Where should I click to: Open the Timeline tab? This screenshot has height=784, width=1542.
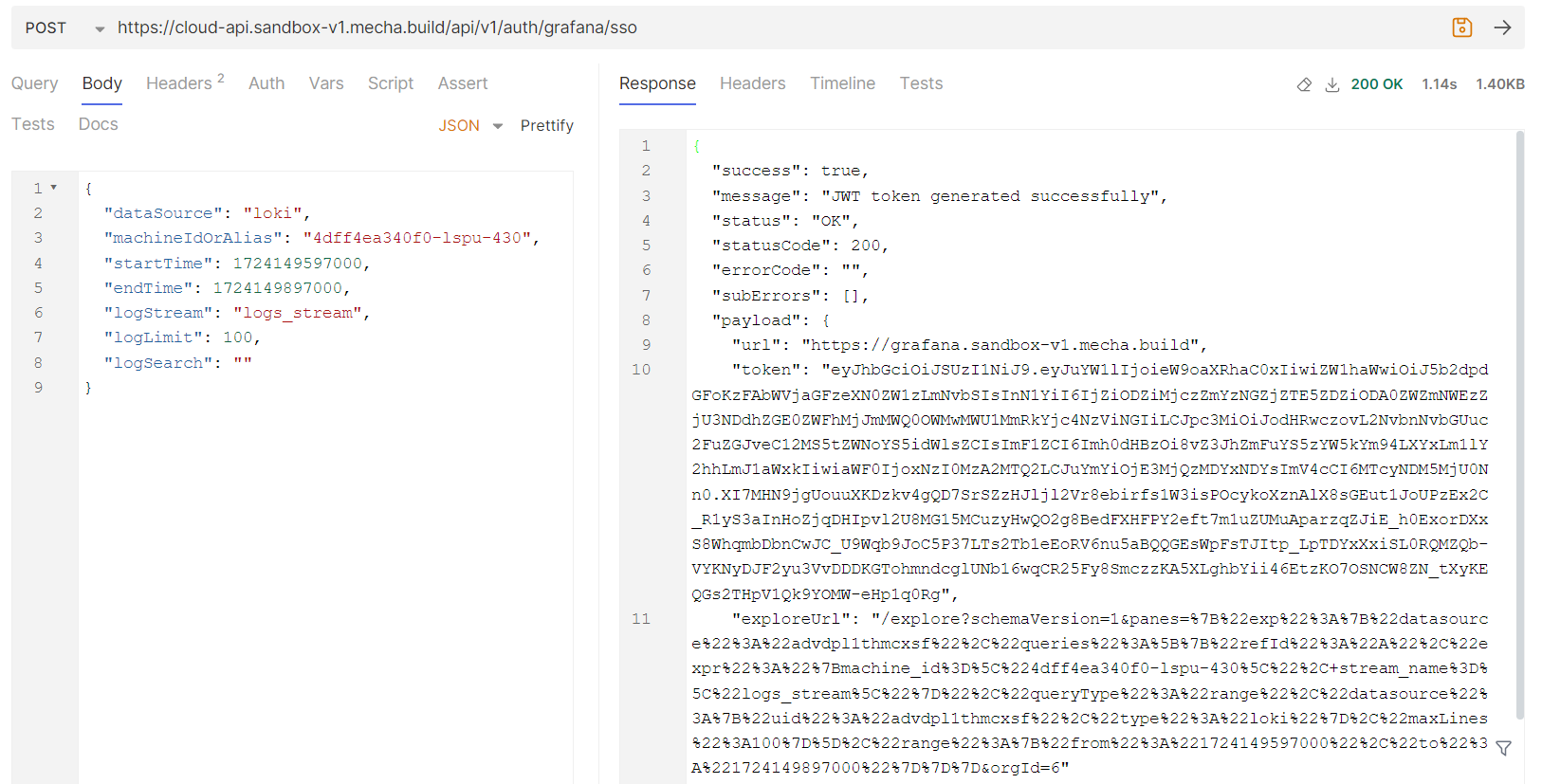[x=843, y=83]
